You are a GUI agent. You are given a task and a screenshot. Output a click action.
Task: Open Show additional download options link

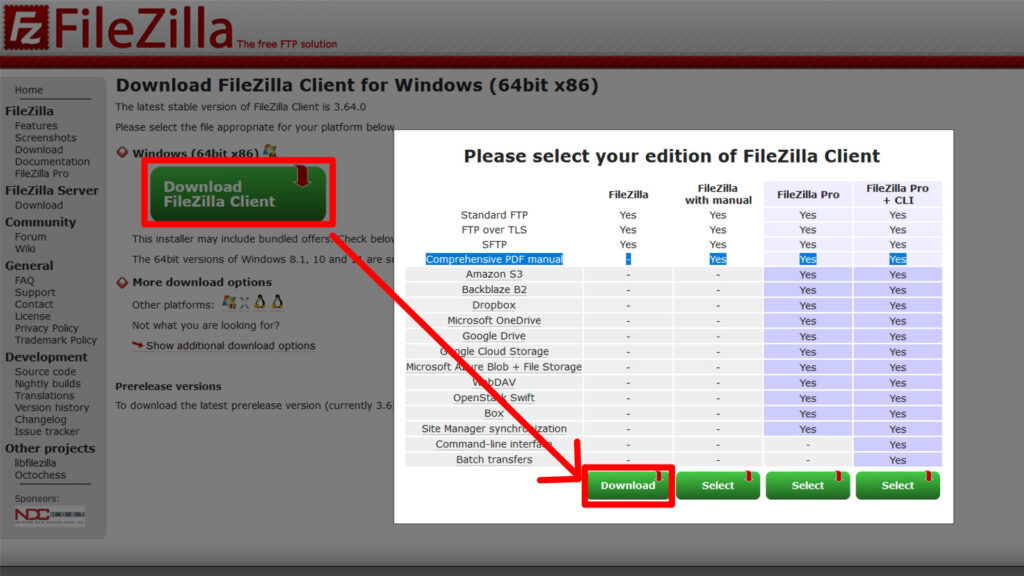[x=230, y=345]
